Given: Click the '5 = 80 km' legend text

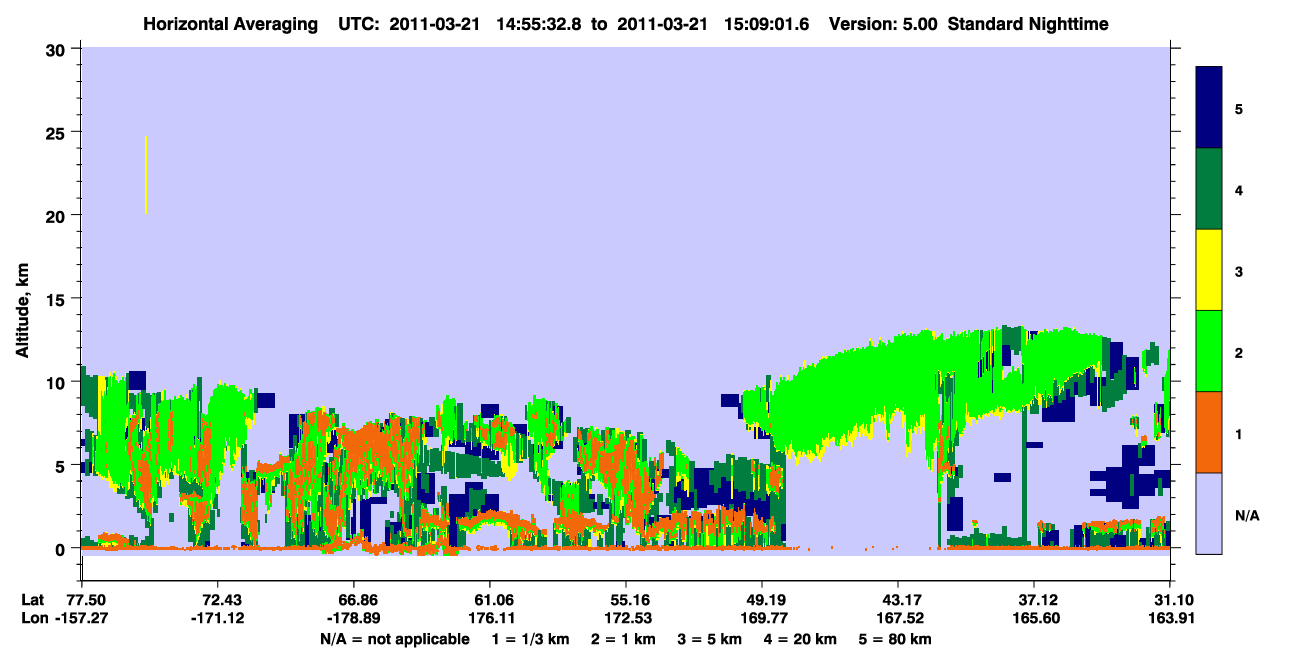Looking at the screenshot, I should pos(893,639).
